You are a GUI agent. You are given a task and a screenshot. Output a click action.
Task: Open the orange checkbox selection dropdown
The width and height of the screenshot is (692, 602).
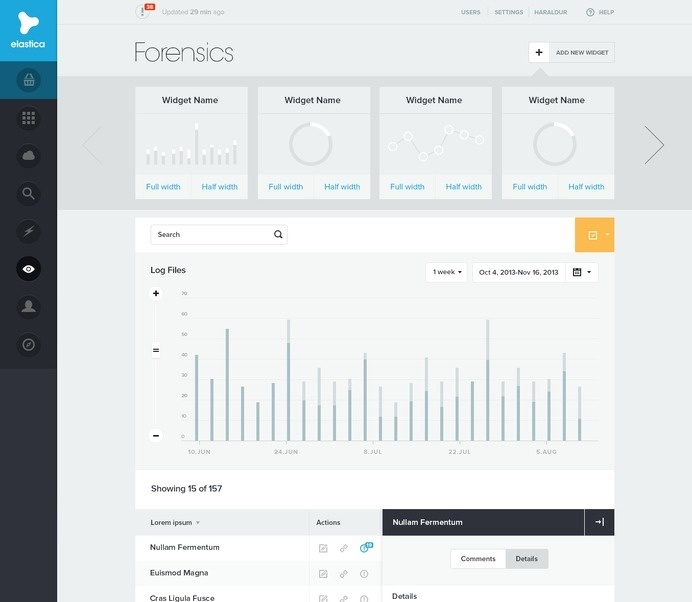(x=594, y=235)
